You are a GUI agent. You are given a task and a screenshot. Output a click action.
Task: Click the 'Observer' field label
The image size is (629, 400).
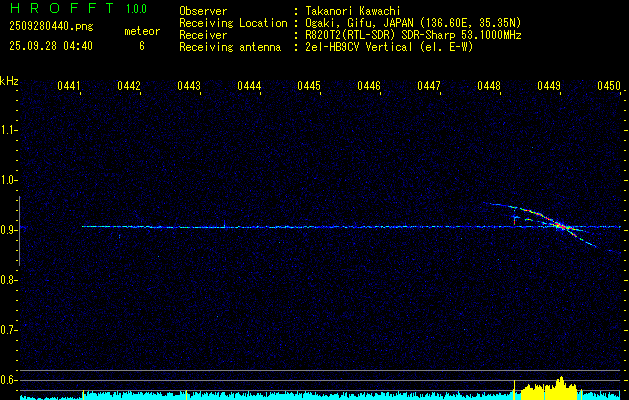pos(203,11)
